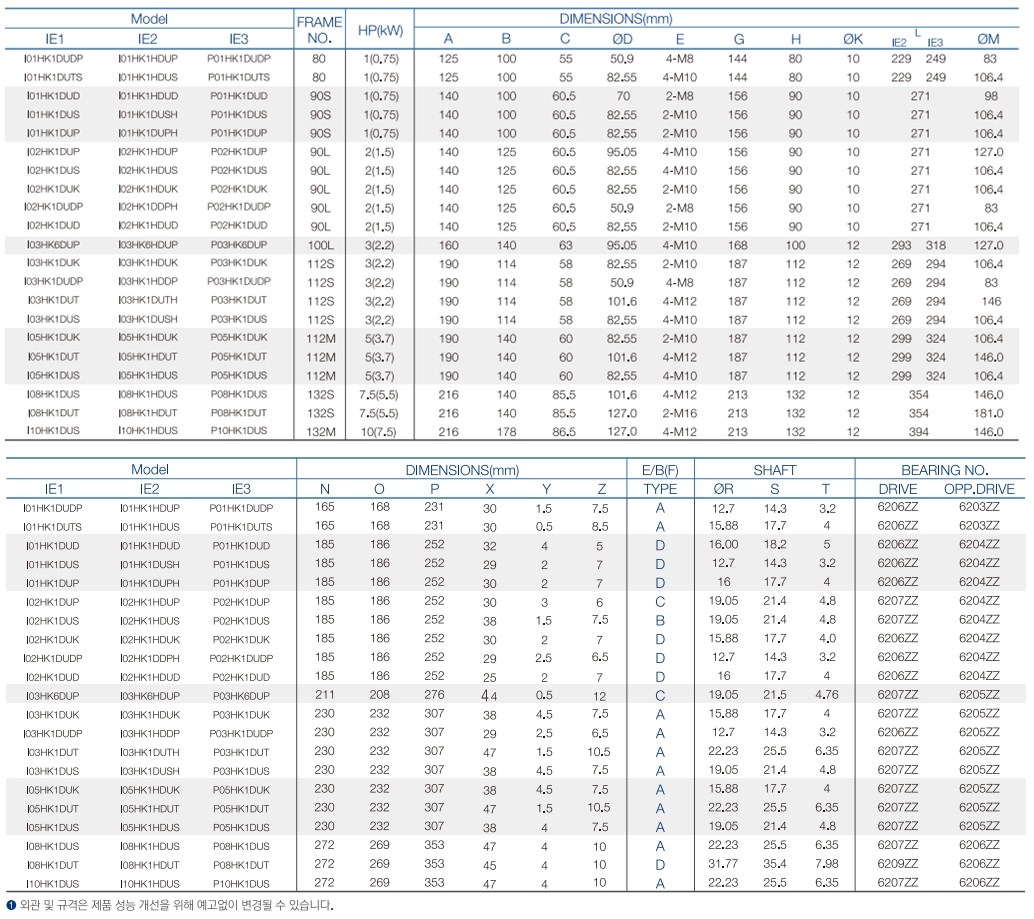Select P10HK1DUS in the table with FRAME NO.
The height and width of the screenshot is (919, 1034).
point(239,430)
